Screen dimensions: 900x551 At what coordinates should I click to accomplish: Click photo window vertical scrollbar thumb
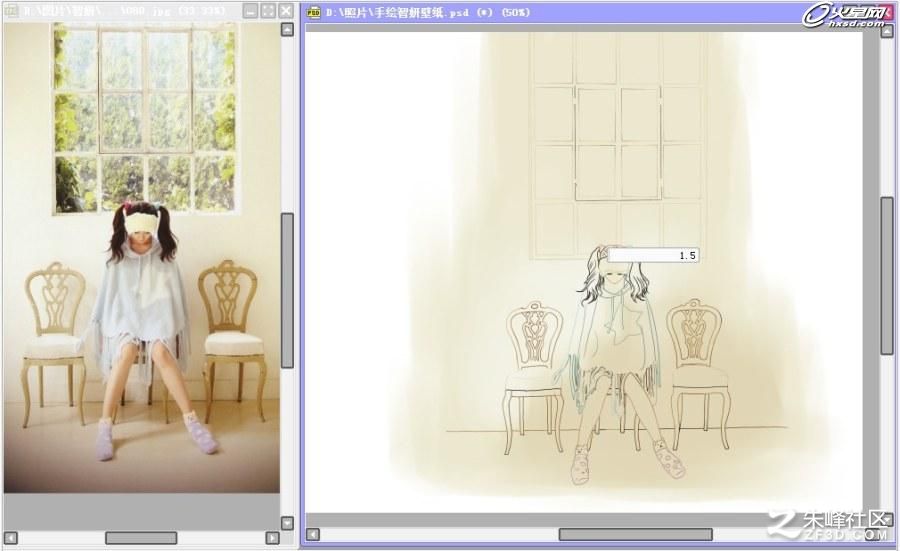point(287,290)
